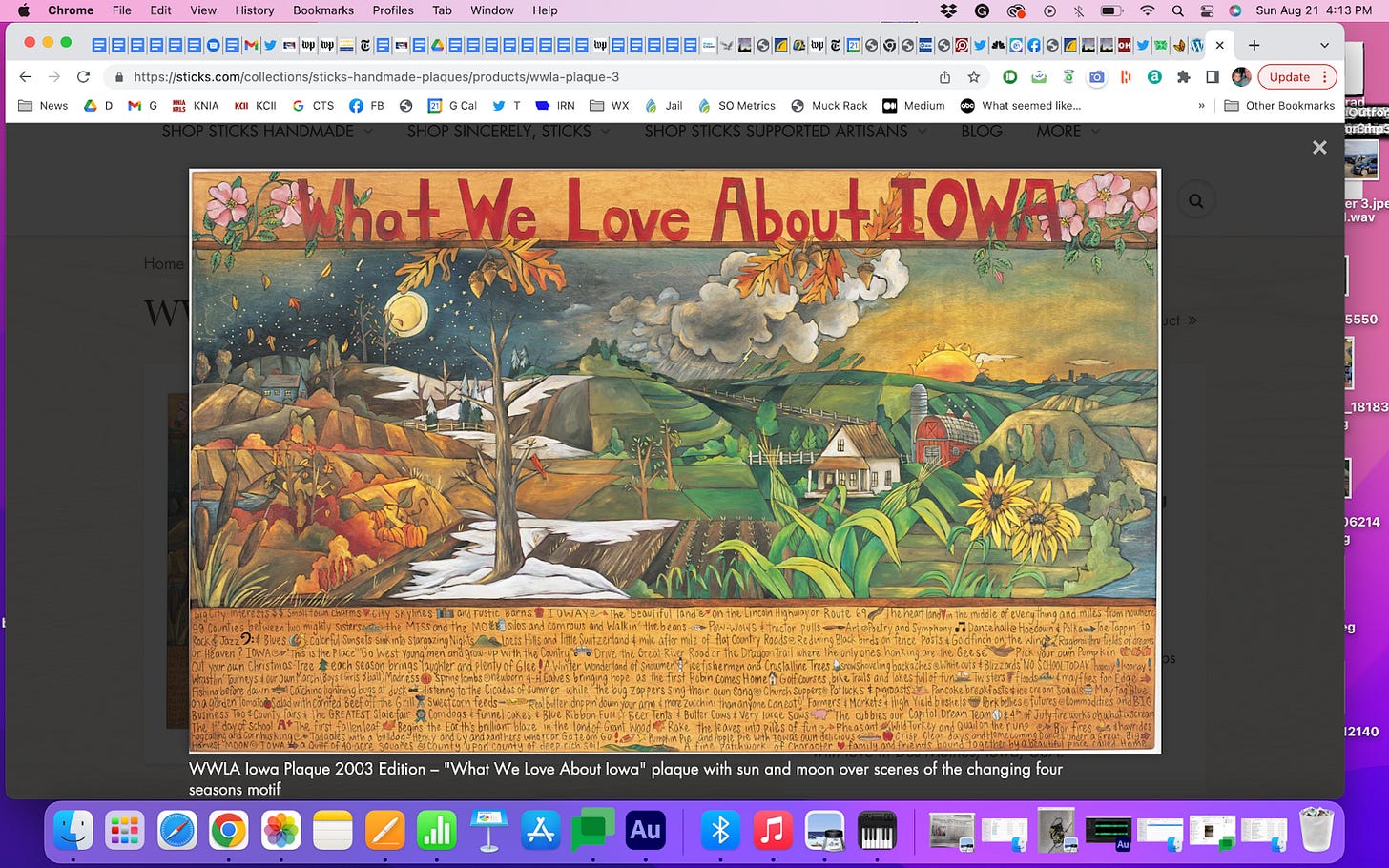Image resolution: width=1389 pixels, height=868 pixels.
Task: Open the tab search dropdown arrow
Action: pyautogui.click(x=1324, y=45)
